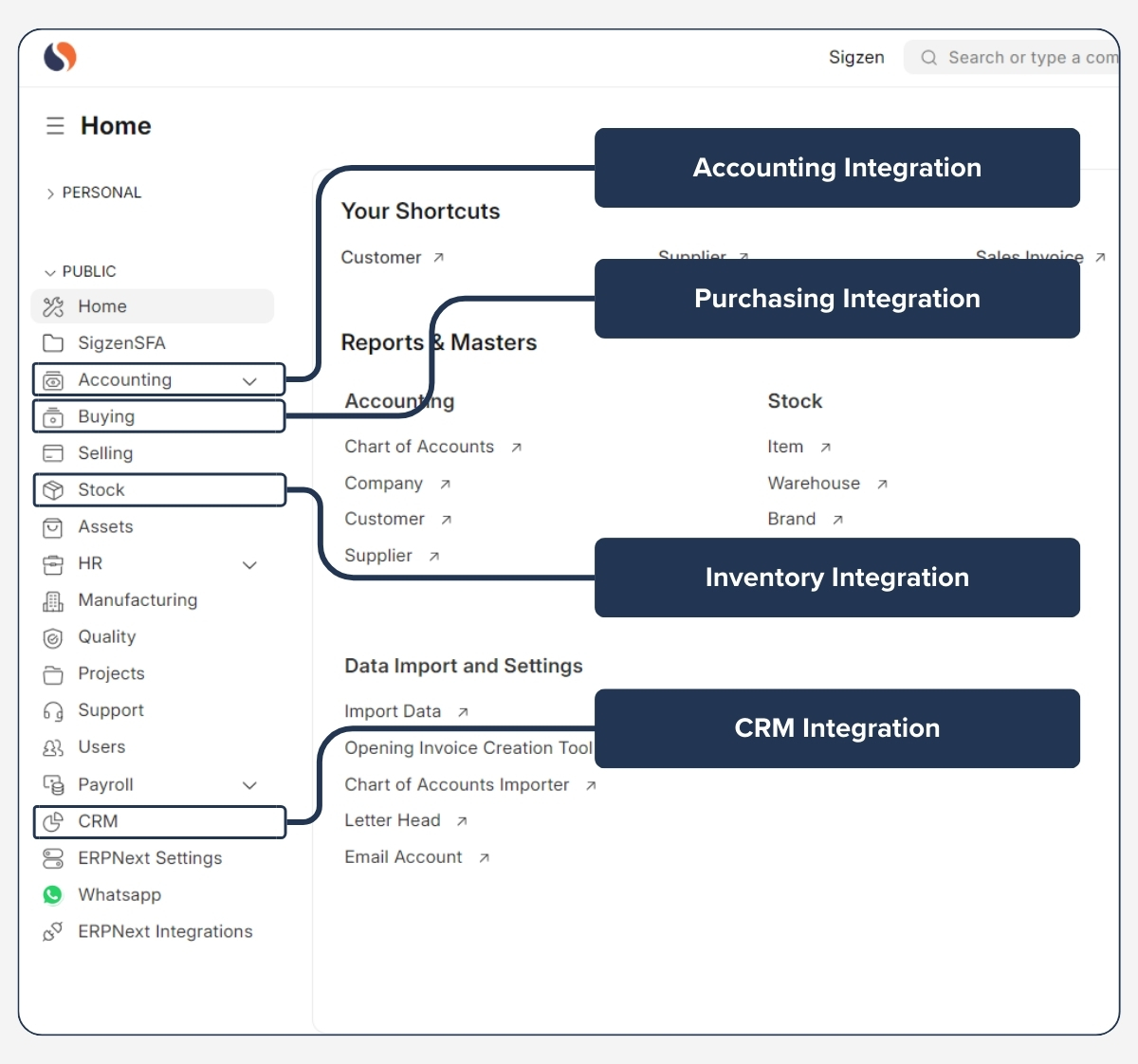This screenshot has width=1138, height=1064.
Task: Collapse the PUBLIC workspace section
Action: coord(49,271)
